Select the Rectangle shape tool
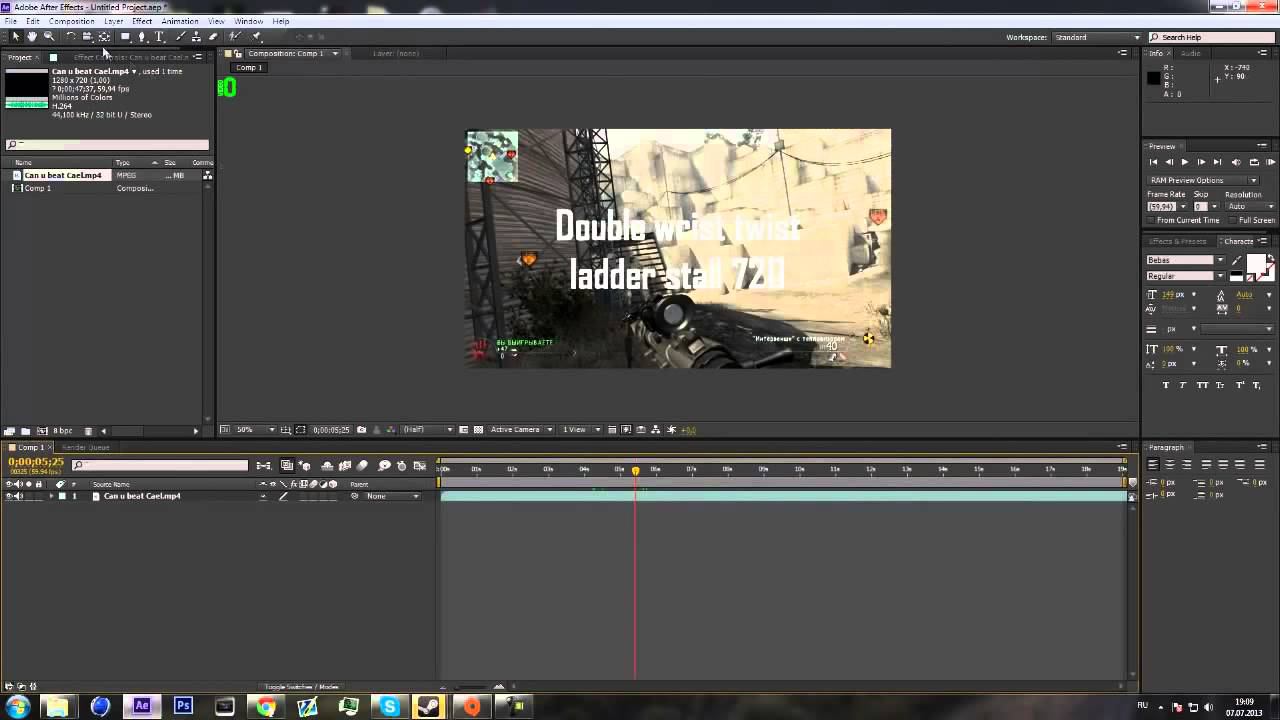Image resolution: width=1280 pixels, height=720 pixels. point(125,36)
